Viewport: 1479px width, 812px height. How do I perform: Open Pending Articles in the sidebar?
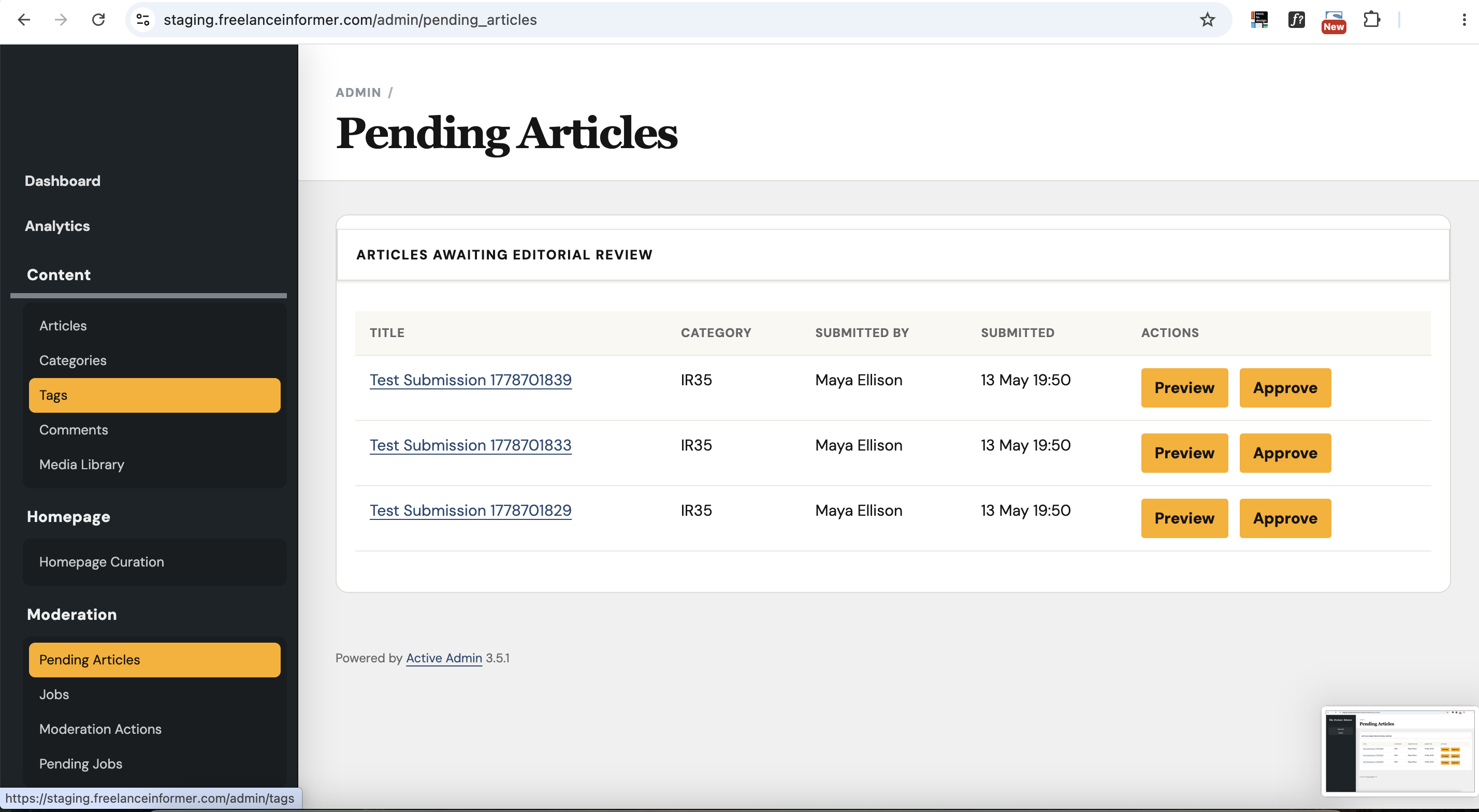click(154, 660)
